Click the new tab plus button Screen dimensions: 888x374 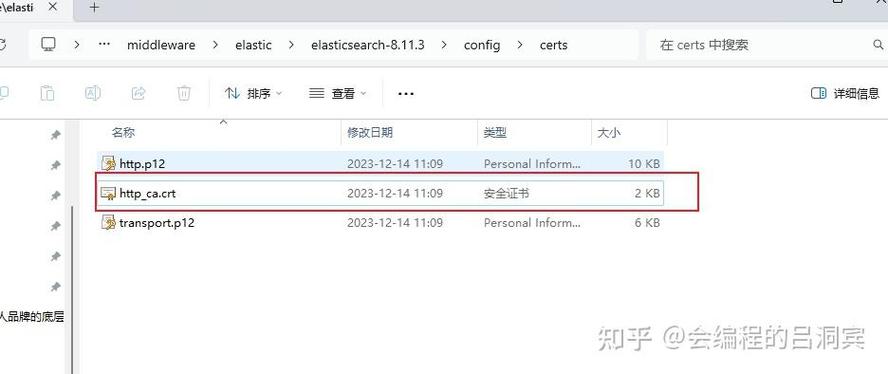pos(95,7)
